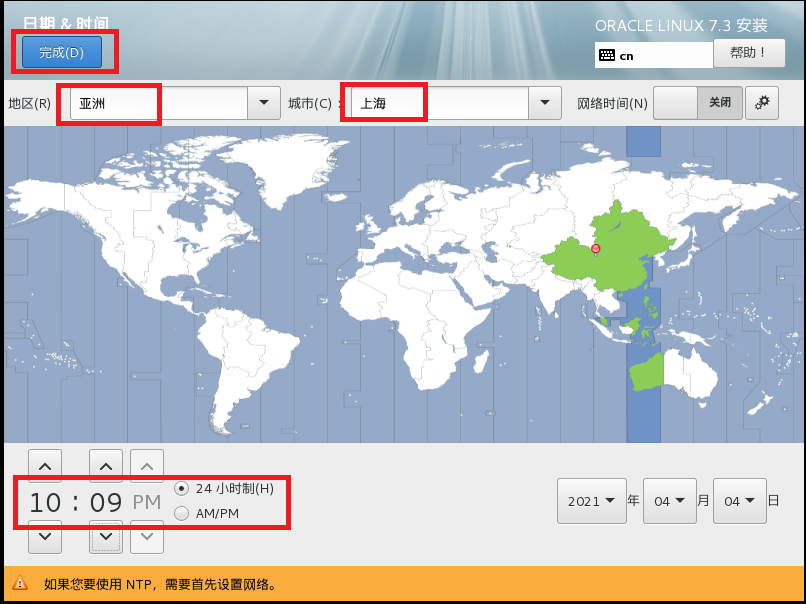Toggle the 网络时间 network time switch
The image size is (806, 604).
698,103
